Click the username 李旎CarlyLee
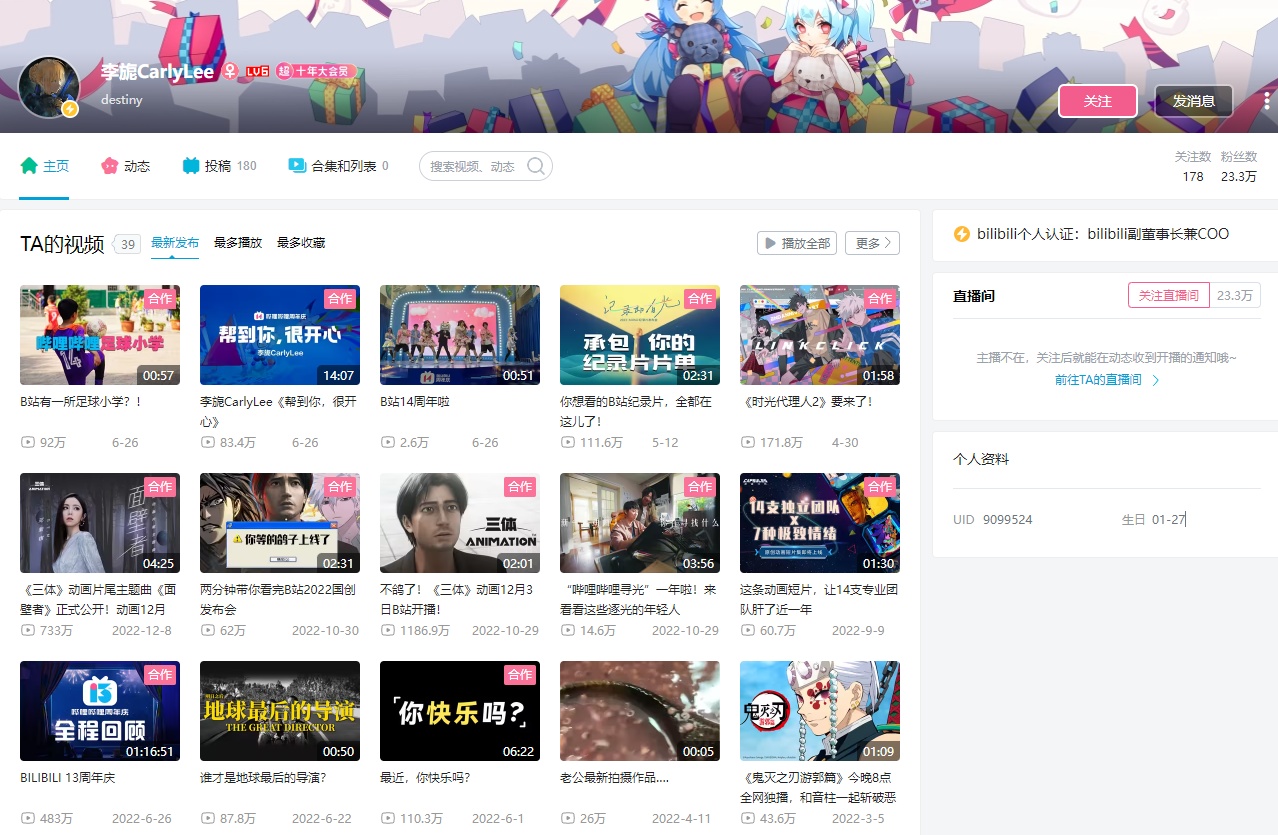Image resolution: width=1278 pixels, height=835 pixels. 157,72
